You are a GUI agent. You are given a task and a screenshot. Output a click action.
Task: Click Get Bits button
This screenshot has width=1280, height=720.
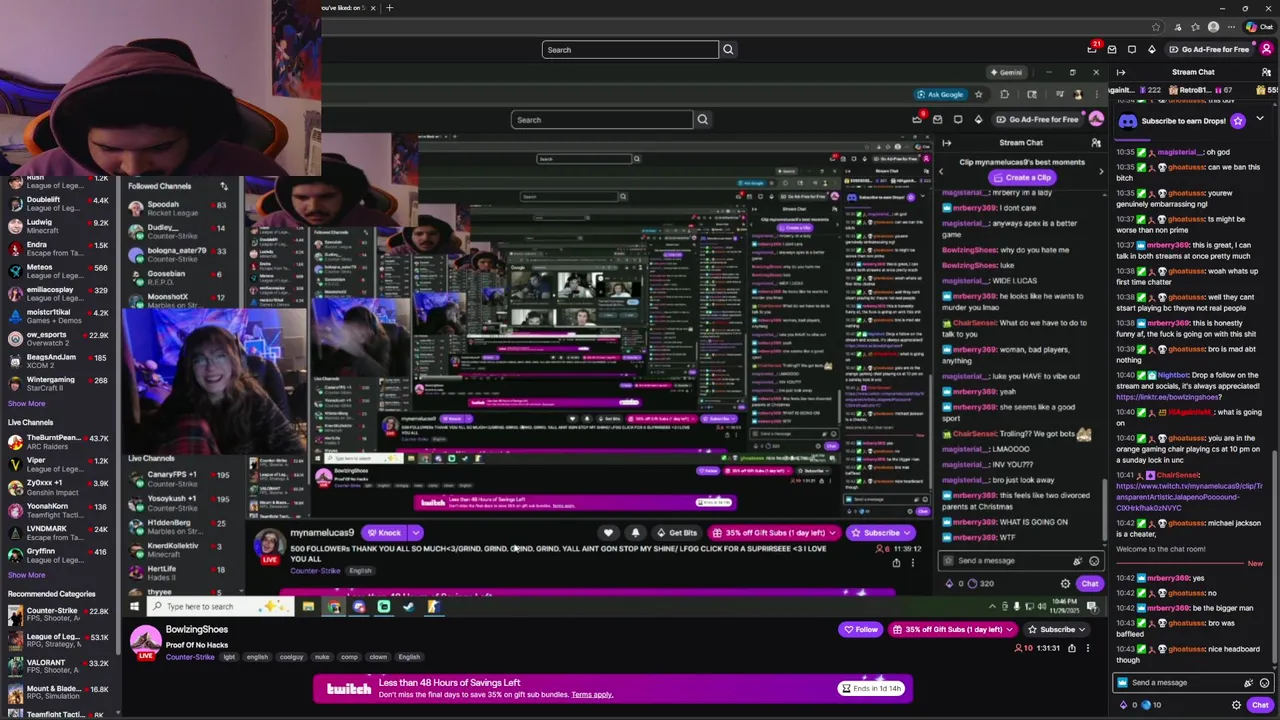677,533
